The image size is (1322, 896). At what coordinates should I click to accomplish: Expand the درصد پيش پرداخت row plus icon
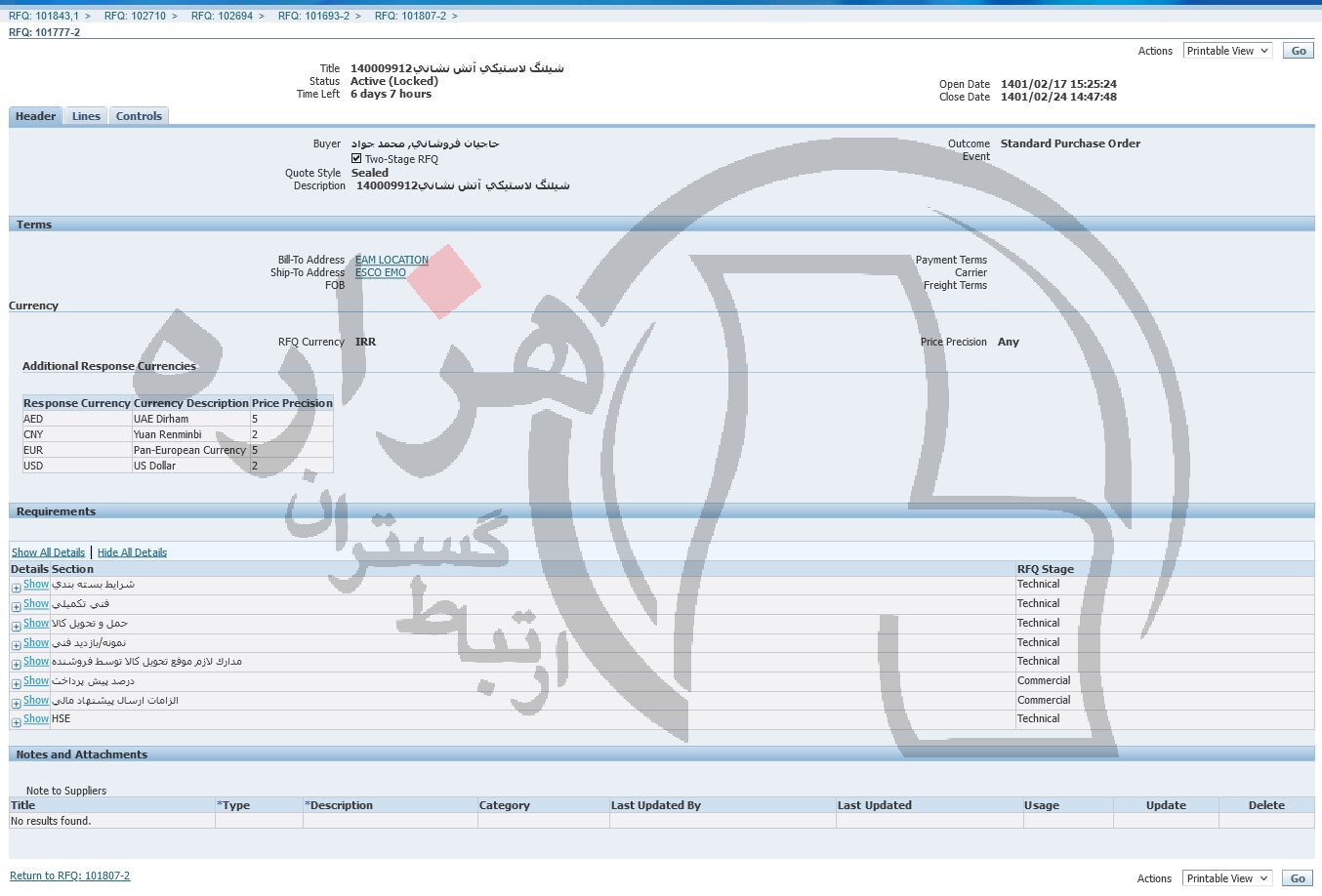[16, 684]
